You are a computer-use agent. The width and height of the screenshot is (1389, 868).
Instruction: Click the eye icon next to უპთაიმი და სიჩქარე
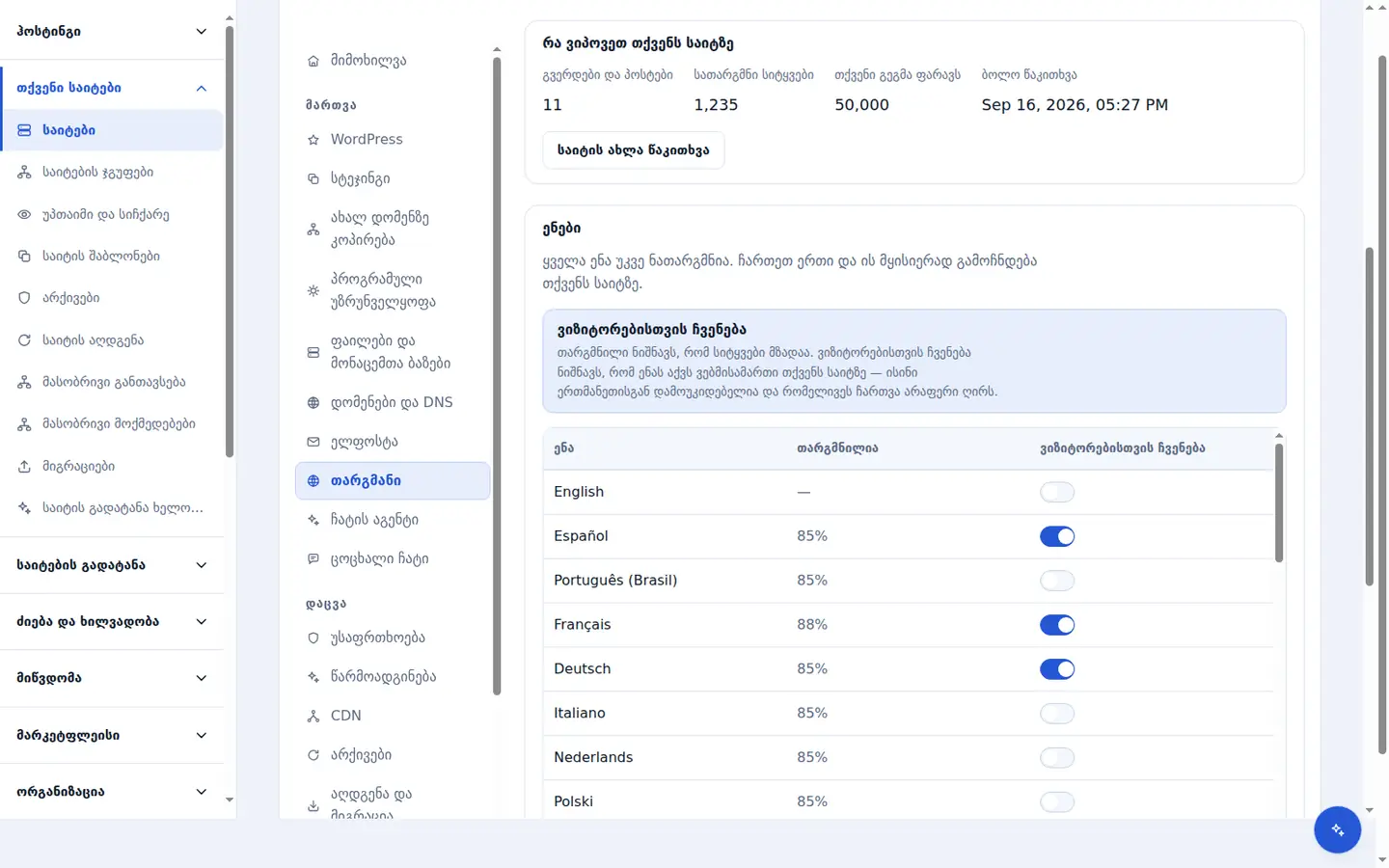point(24,214)
